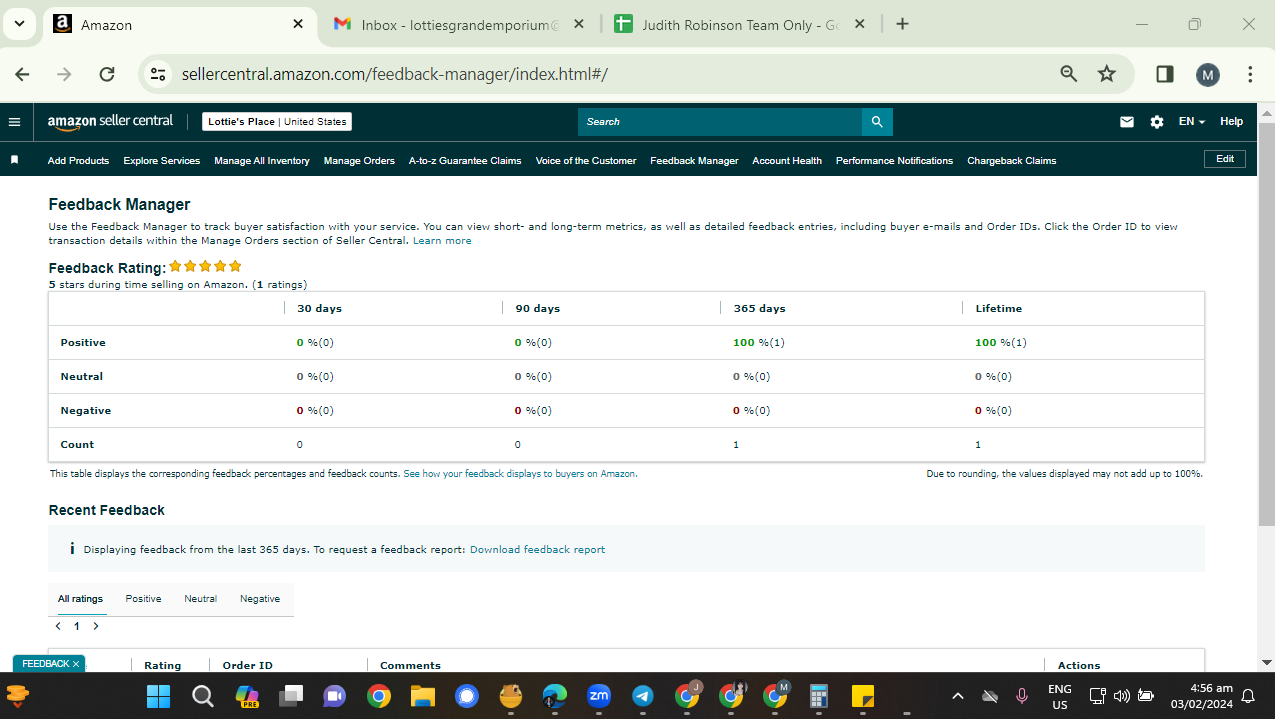Screen dimensions: 1275x719
Task: Open Windows taskbar search
Action: (203, 696)
